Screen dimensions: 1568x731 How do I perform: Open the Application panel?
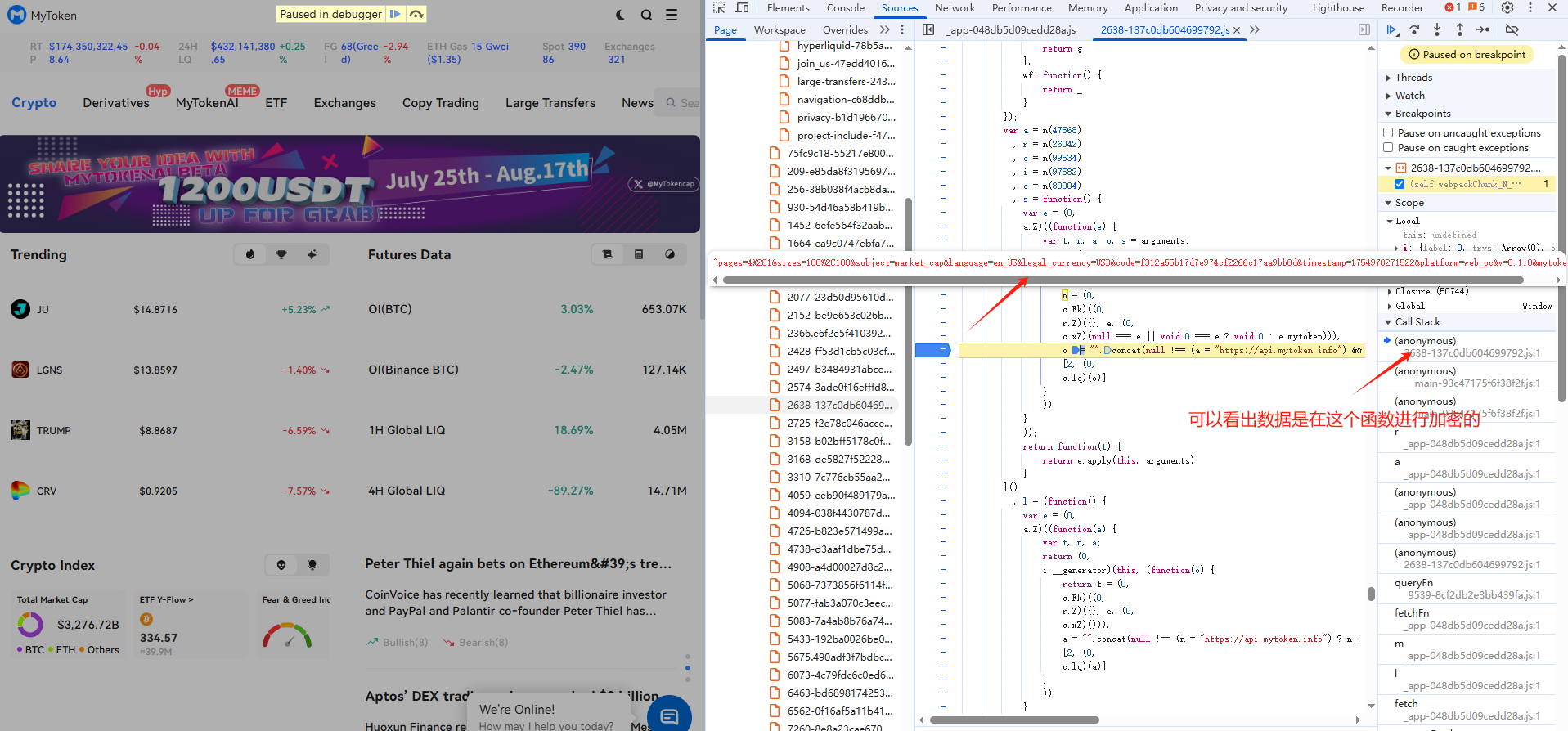1151,8
